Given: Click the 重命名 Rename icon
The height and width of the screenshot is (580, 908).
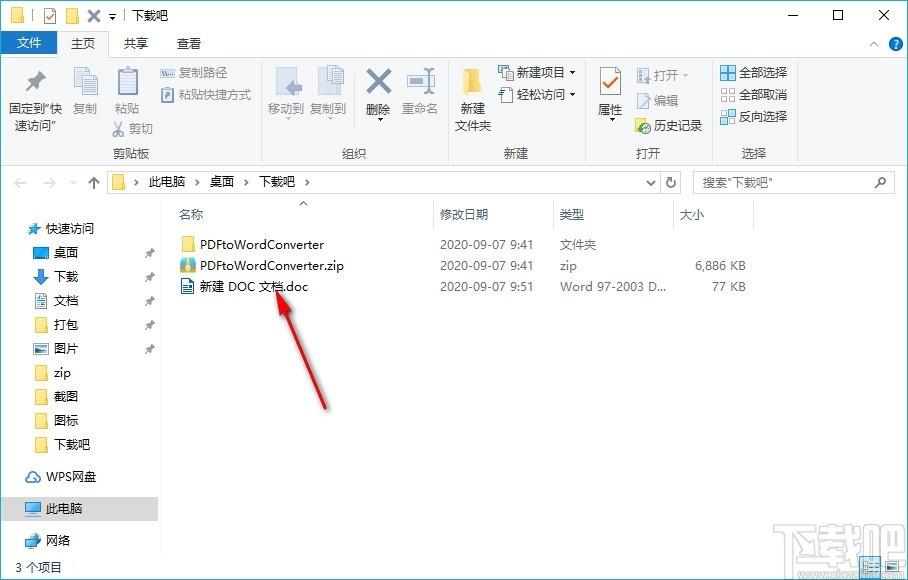Looking at the screenshot, I should [x=420, y=81].
